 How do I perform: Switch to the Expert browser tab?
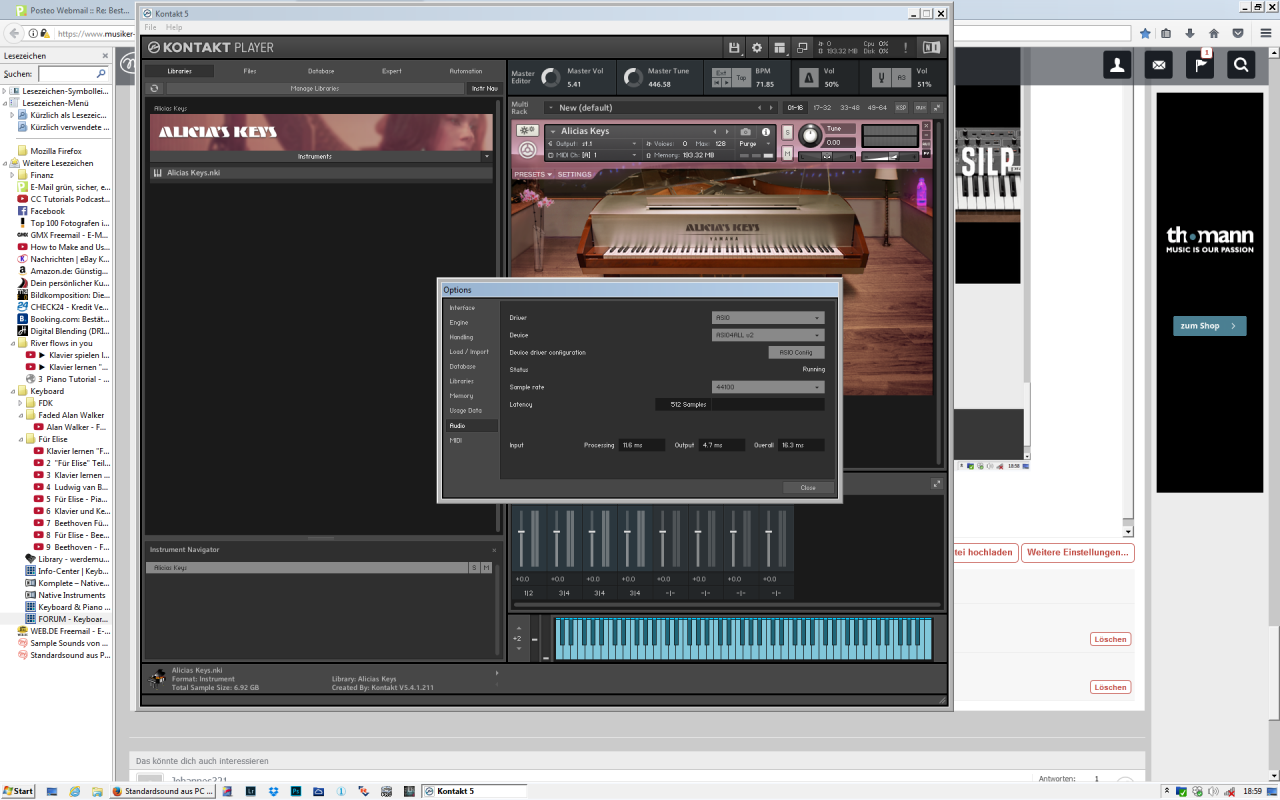pos(392,71)
